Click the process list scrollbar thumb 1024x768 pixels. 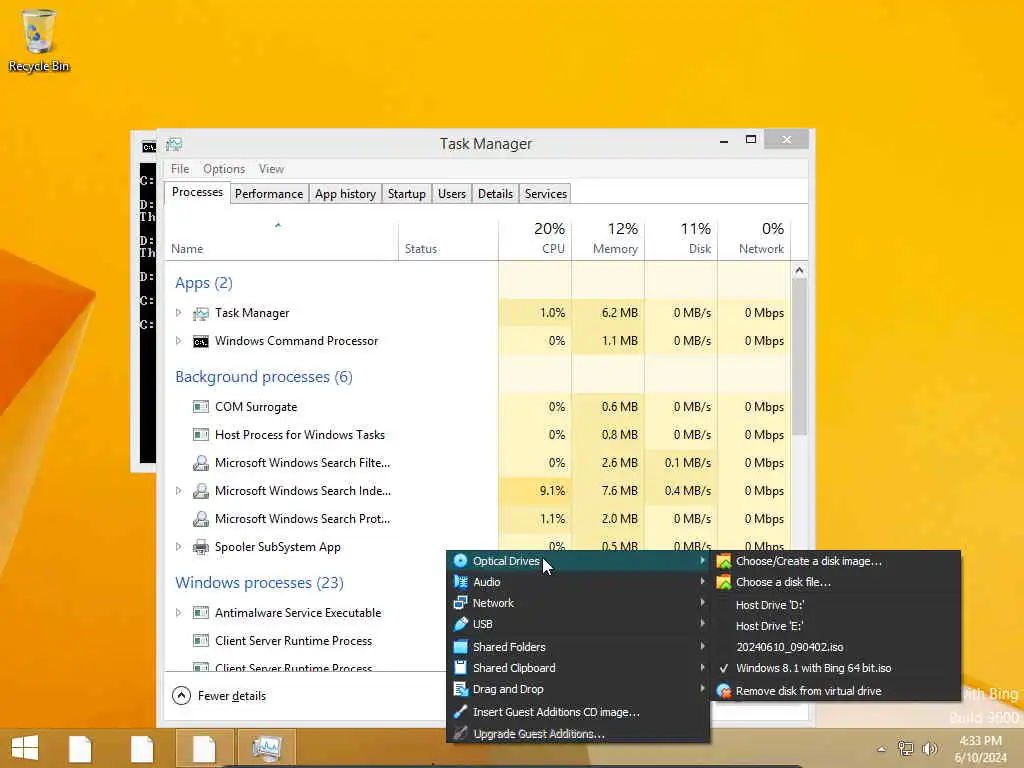pyautogui.click(x=799, y=357)
